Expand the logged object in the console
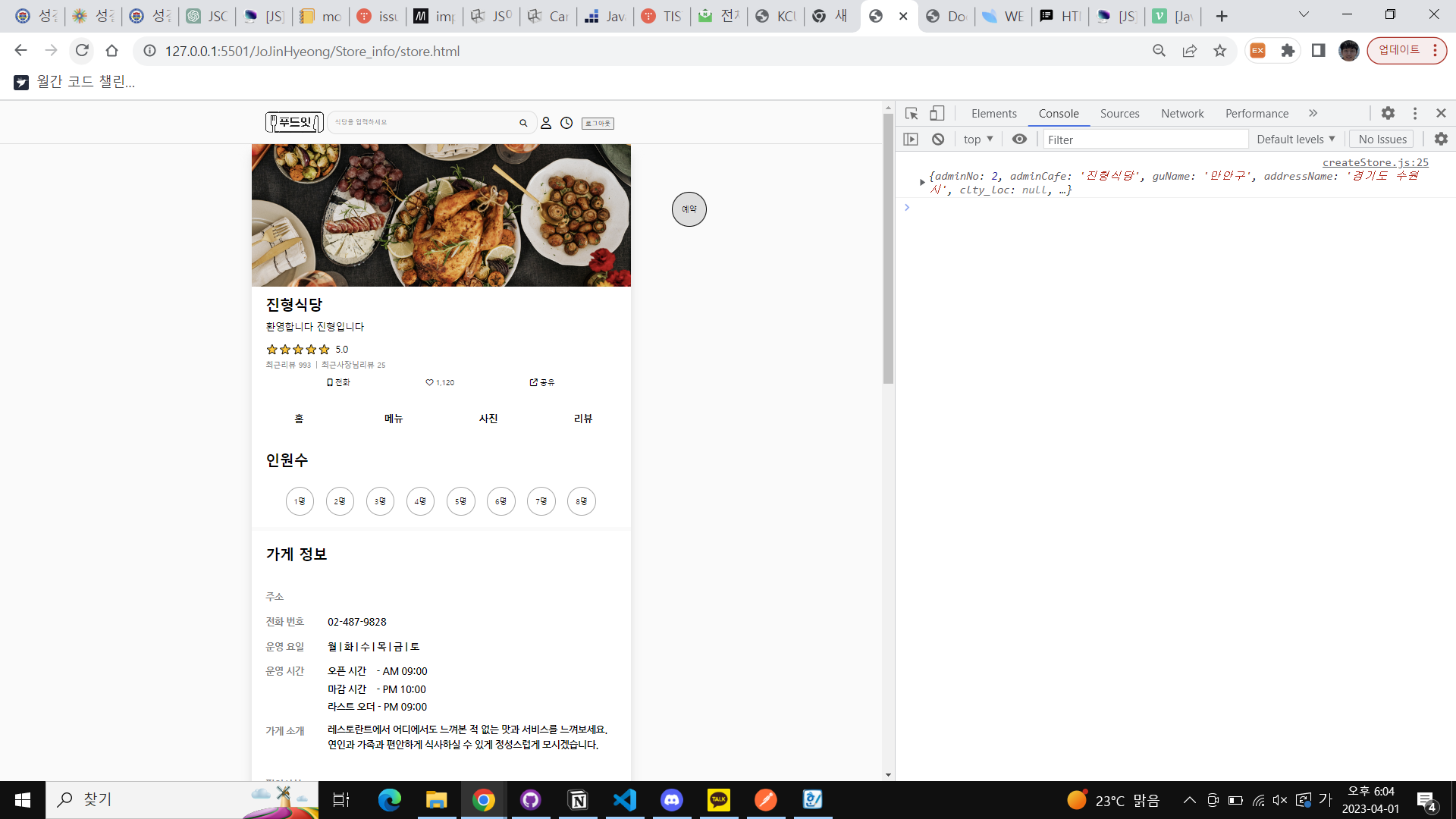The width and height of the screenshot is (1456, 819). click(922, 182)
